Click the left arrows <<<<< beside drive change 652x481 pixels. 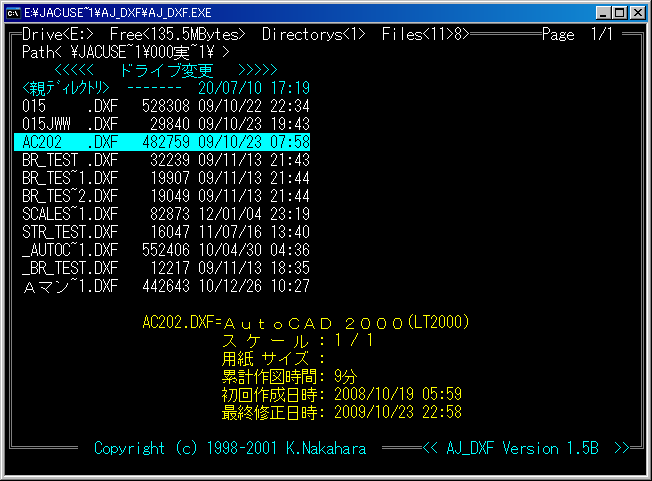(74, 70)
